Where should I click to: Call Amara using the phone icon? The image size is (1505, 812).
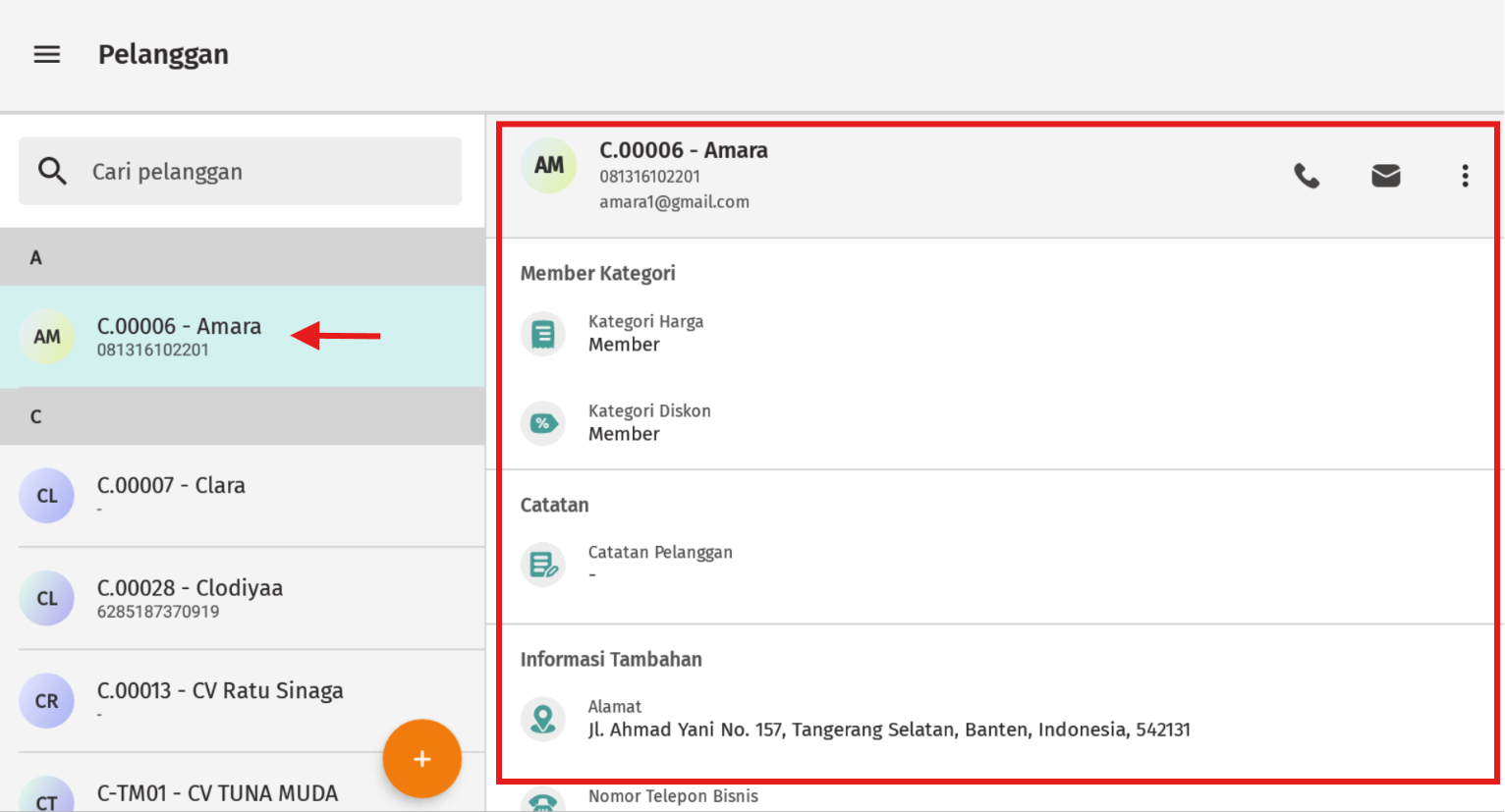(1307, 176)
